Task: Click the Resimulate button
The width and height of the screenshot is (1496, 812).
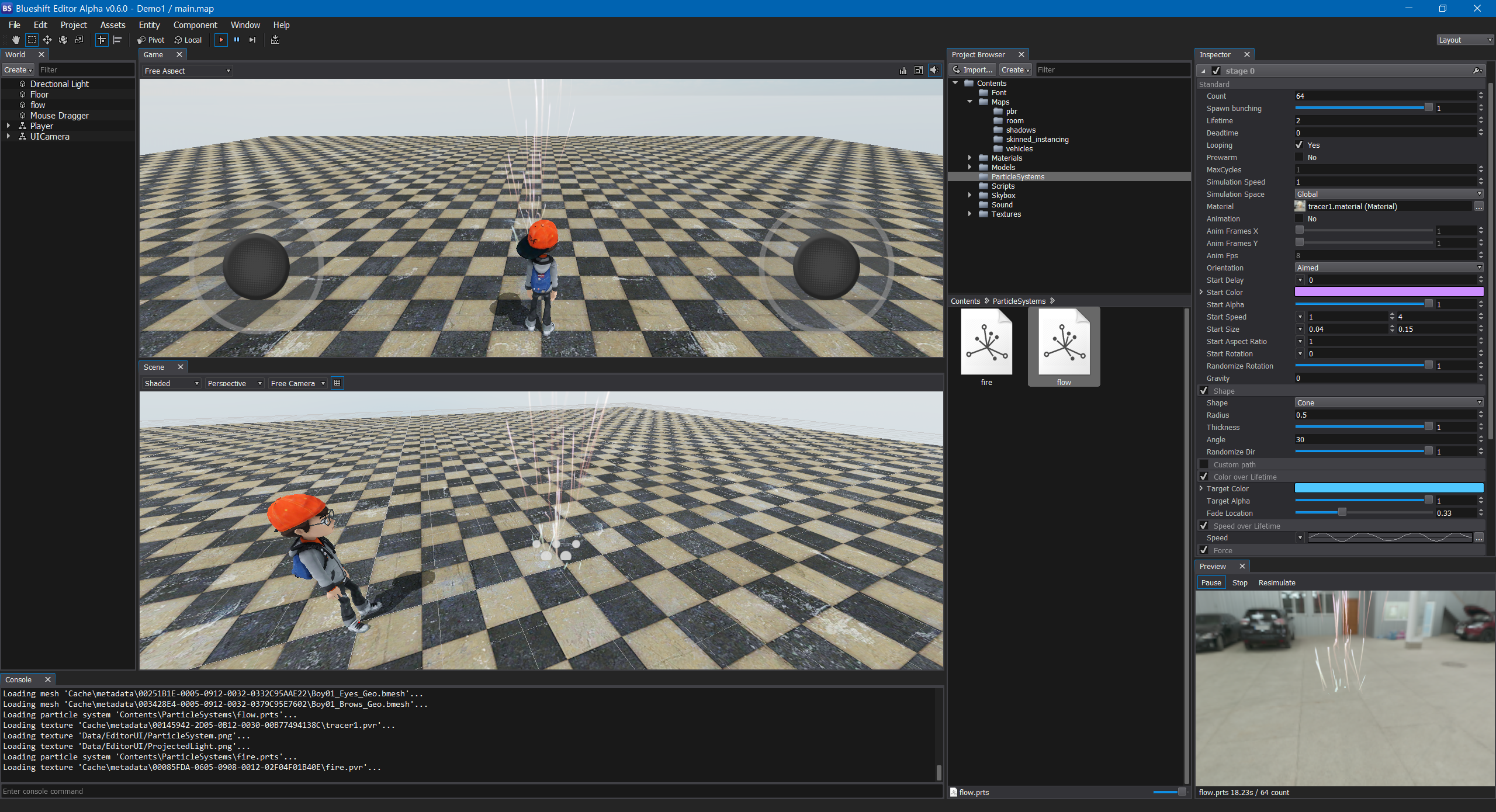Action: (1277, 582)
